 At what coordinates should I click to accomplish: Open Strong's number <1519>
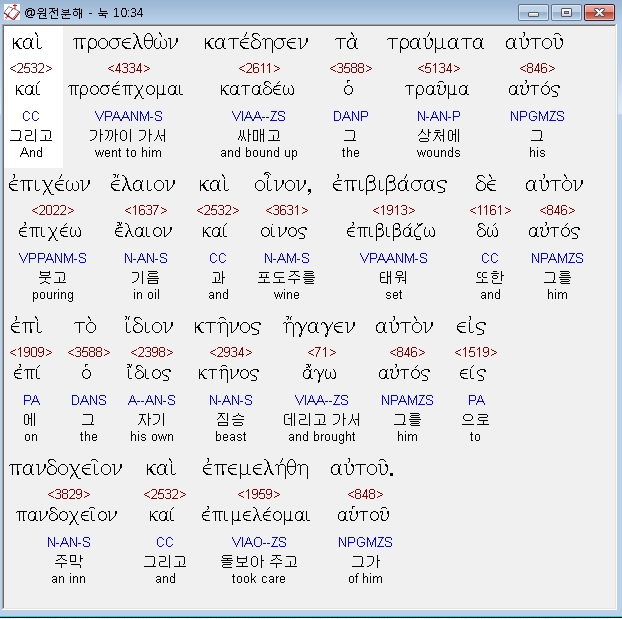pos(476,352)
